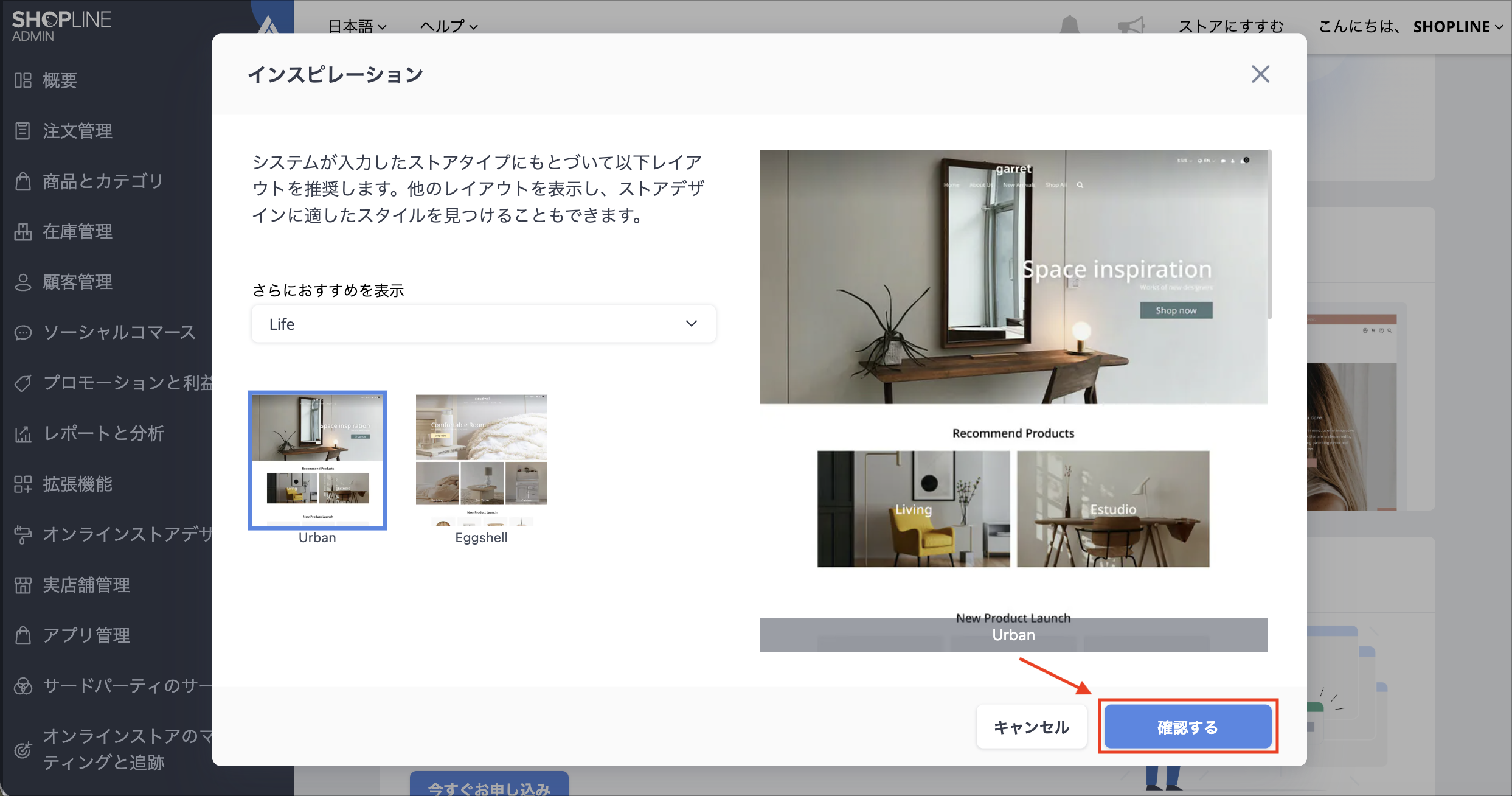Click the レポートと分析 chart icon
The height and width of the screenshot is (796, 1512).
pos(23,434)
